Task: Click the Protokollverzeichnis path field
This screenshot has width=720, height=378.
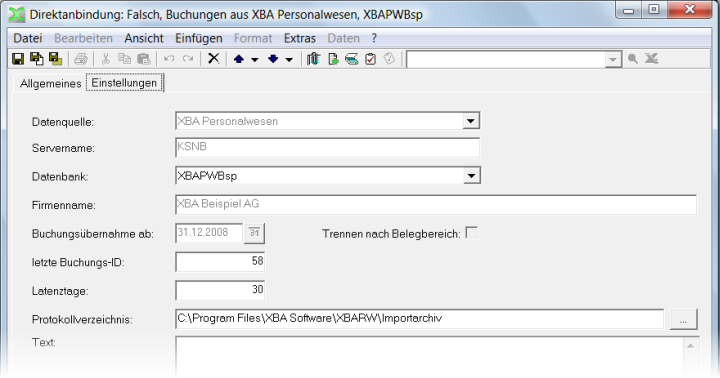Action: [x=419, y=319]
